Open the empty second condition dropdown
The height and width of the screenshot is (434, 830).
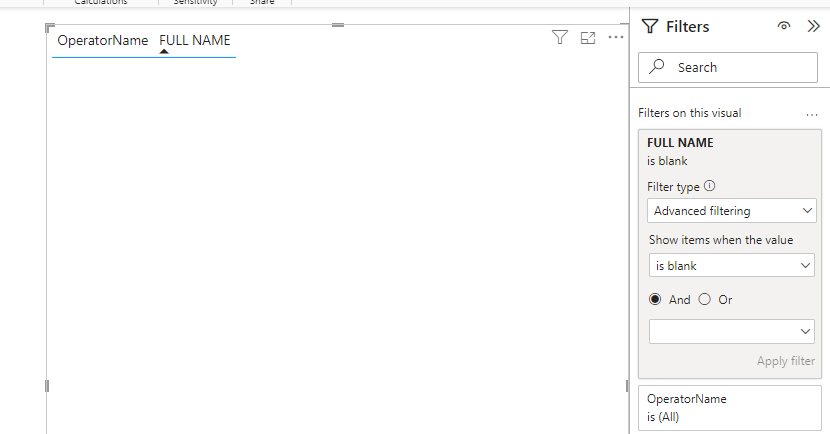[732, 331]
